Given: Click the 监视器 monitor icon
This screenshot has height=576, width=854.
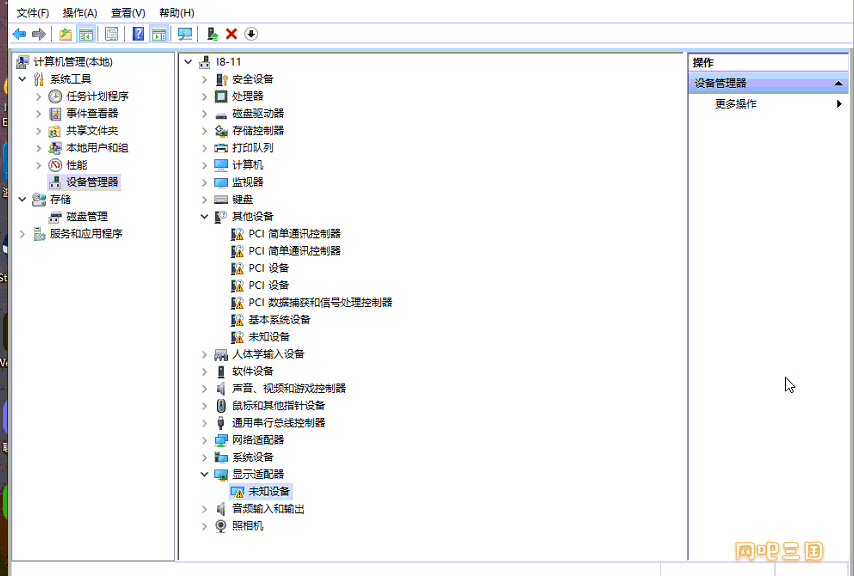Looking at the screenshot, I should (221, 182).
